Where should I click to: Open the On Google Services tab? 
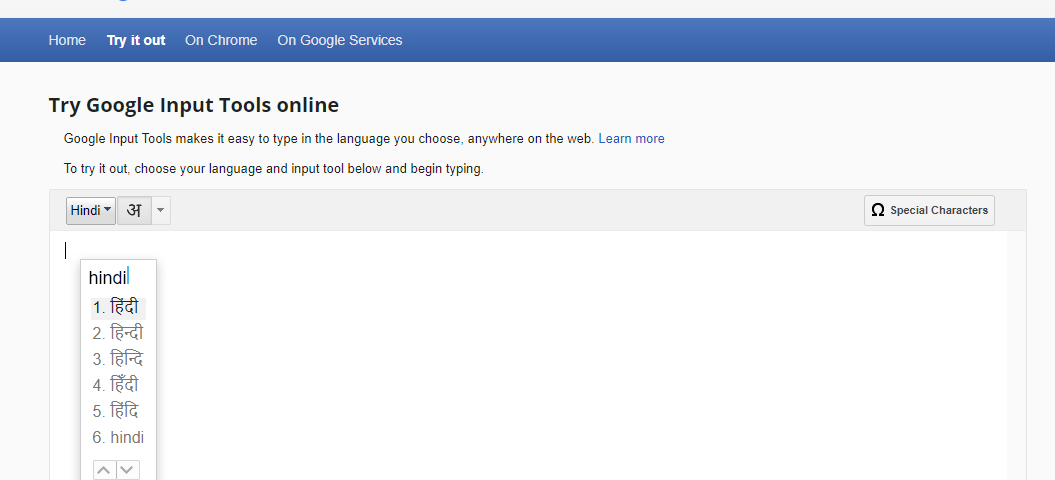click(x=340, y=40)
